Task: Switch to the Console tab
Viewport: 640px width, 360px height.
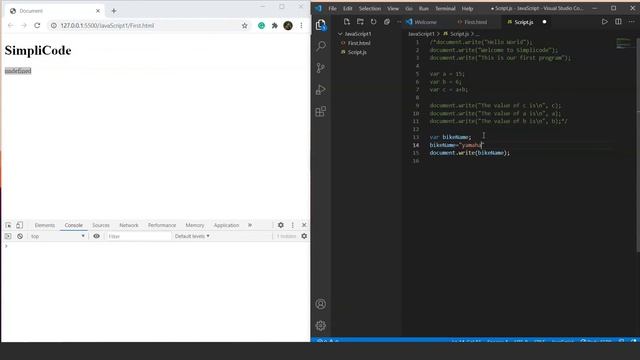Action: (x=73, y=225)
